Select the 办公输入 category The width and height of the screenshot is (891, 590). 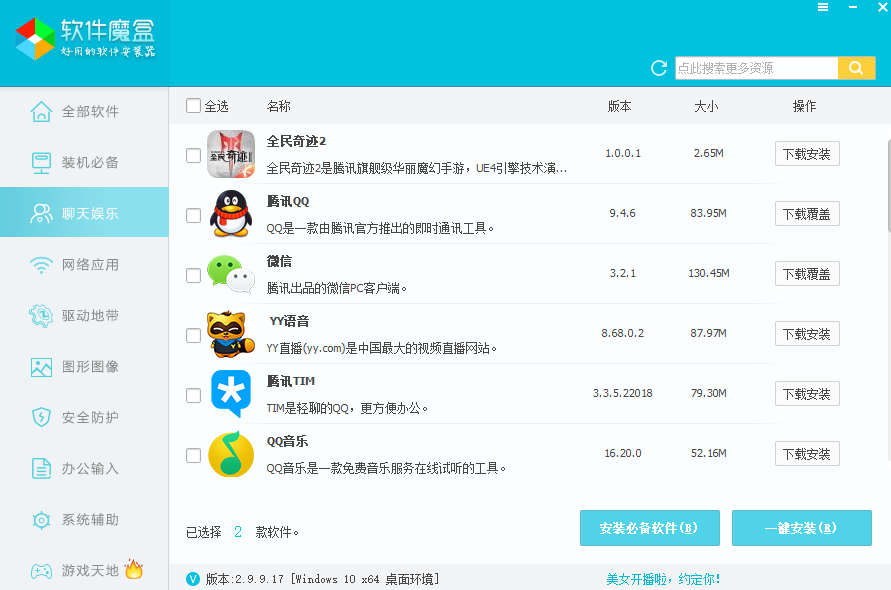(84, 469)
